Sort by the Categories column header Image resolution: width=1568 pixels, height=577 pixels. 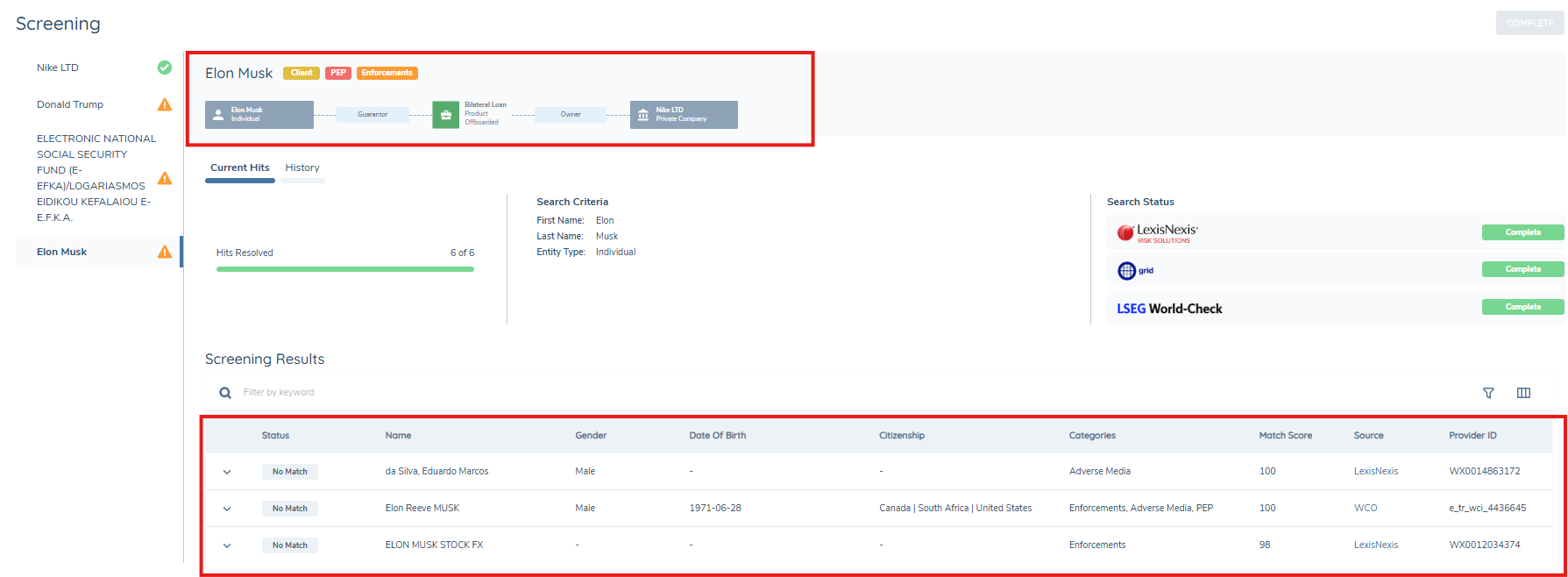click(1092, 436)
